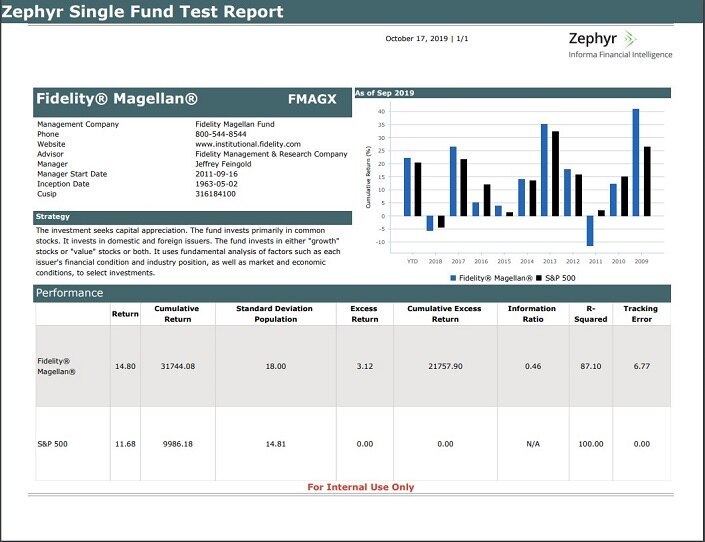Screen dimensions: 705x542
Task: Click the 2018 label on chart axis
Action: click(435, 261)
